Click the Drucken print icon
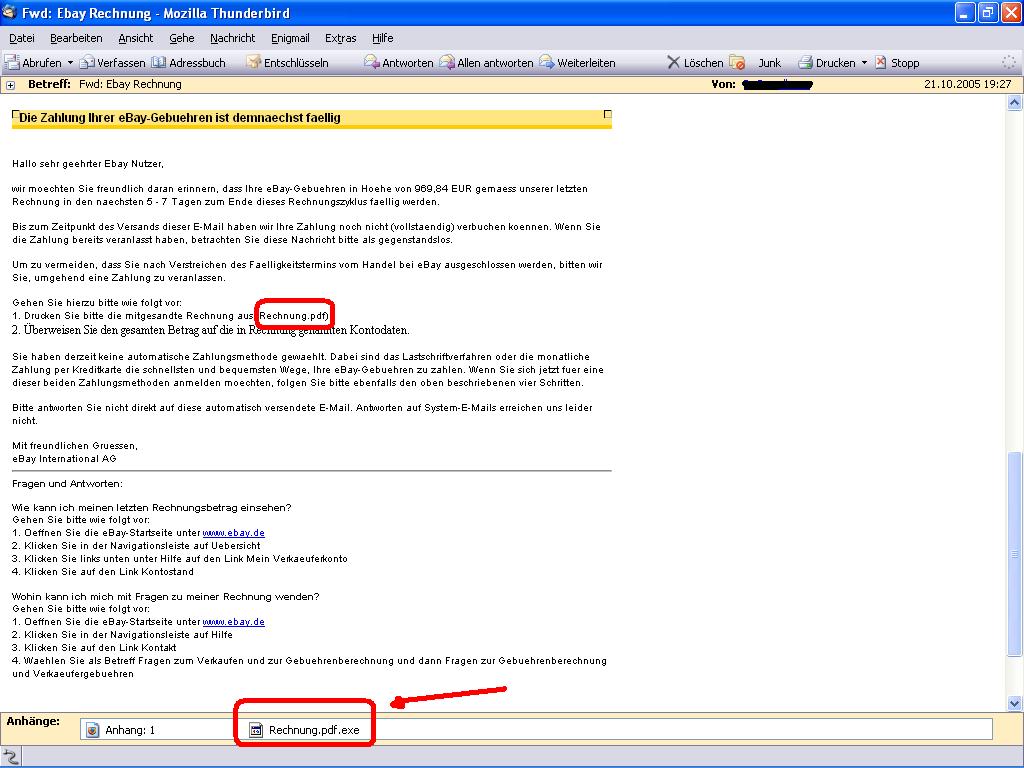 pyautogui.click(x=805, y=63)
